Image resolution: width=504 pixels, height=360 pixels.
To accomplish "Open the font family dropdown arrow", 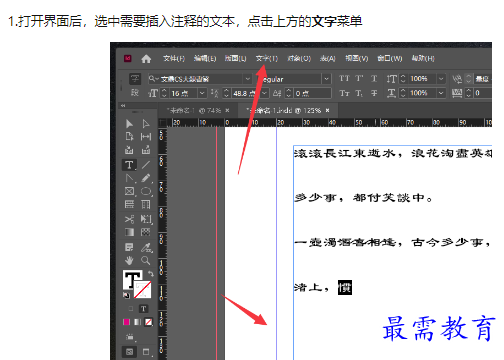I will 248,79.
